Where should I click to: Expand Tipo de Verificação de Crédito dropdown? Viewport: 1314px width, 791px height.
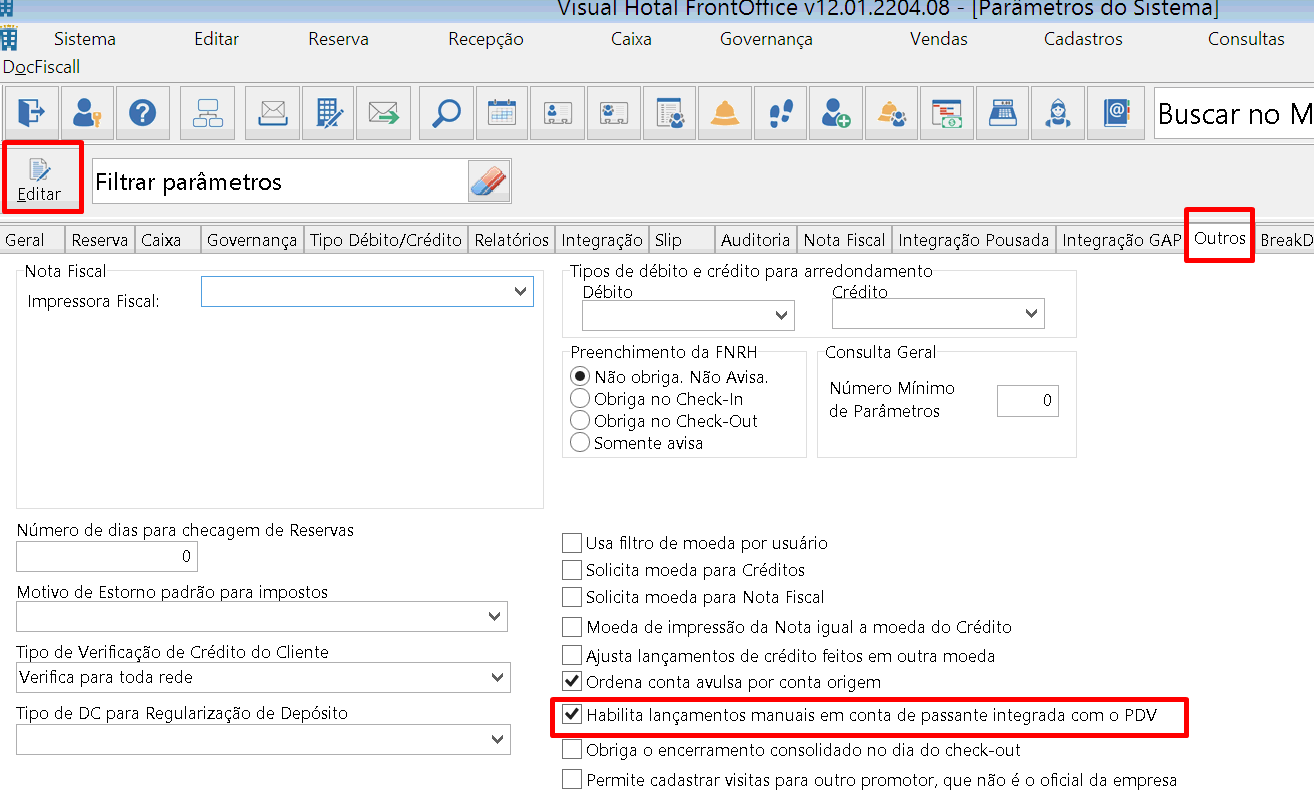(498, 677)
